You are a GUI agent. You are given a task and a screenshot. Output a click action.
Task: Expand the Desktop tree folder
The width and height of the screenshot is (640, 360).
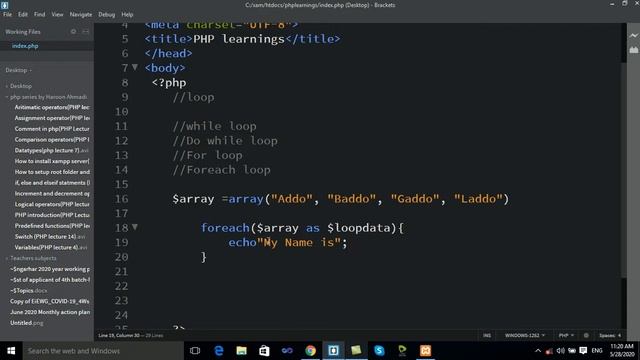(19, 86)
